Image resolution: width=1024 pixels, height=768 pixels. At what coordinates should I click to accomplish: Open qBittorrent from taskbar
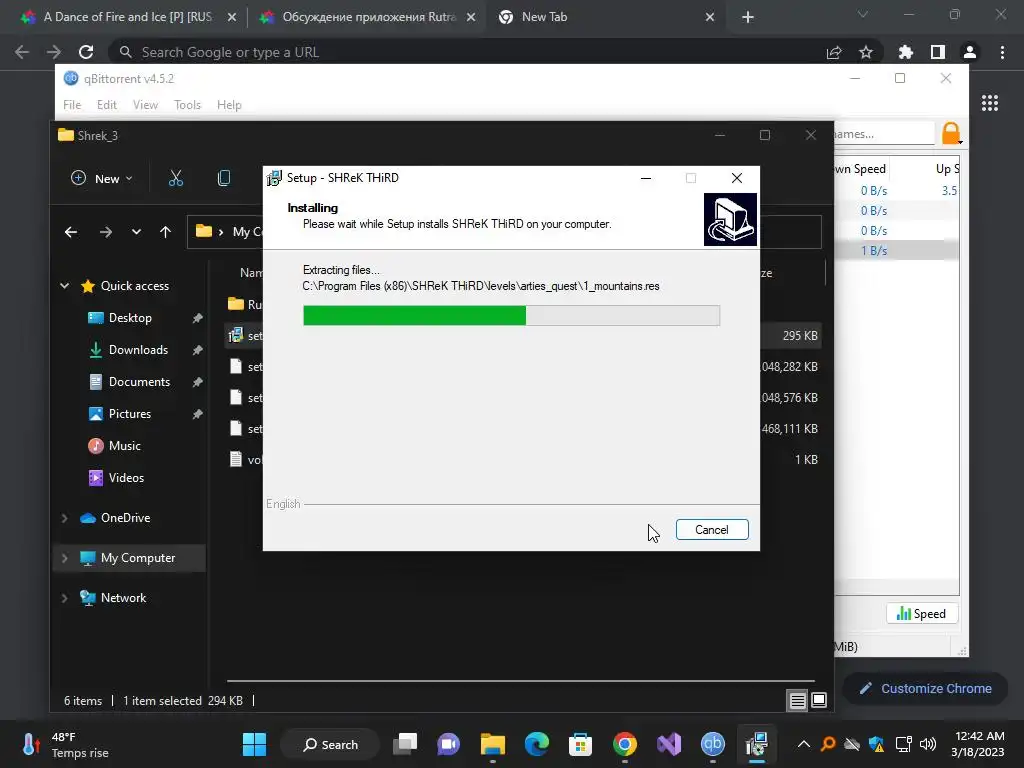coord(712,744)
